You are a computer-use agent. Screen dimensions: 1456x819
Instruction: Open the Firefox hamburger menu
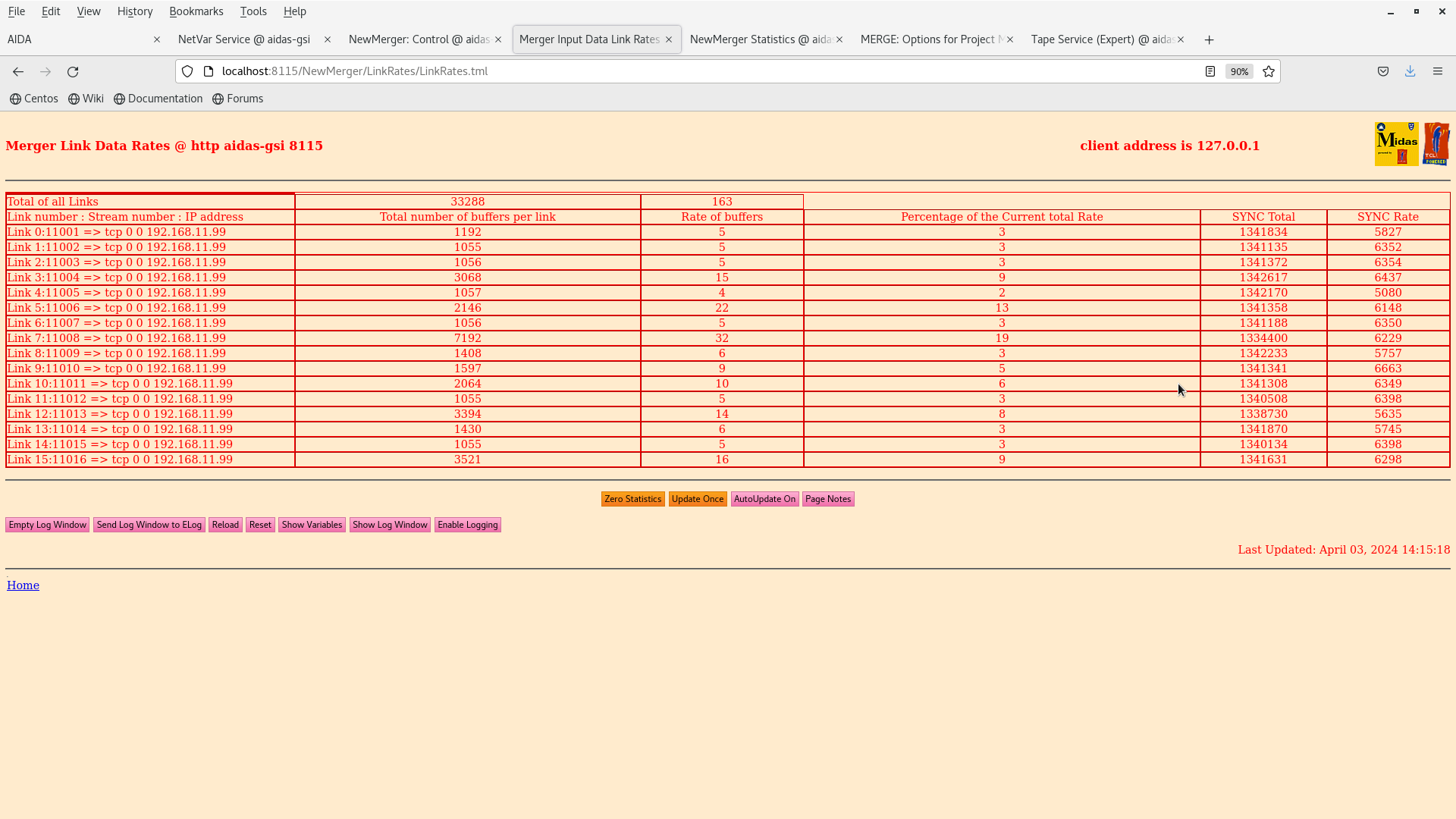1438,71
